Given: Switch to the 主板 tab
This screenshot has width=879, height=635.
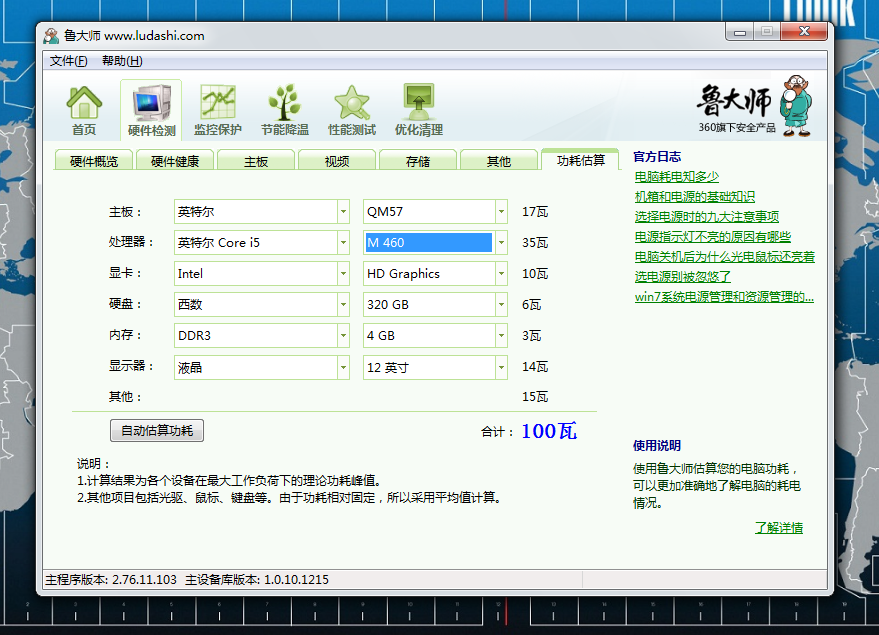Looking at the screenshot, I should coord(256,161).
